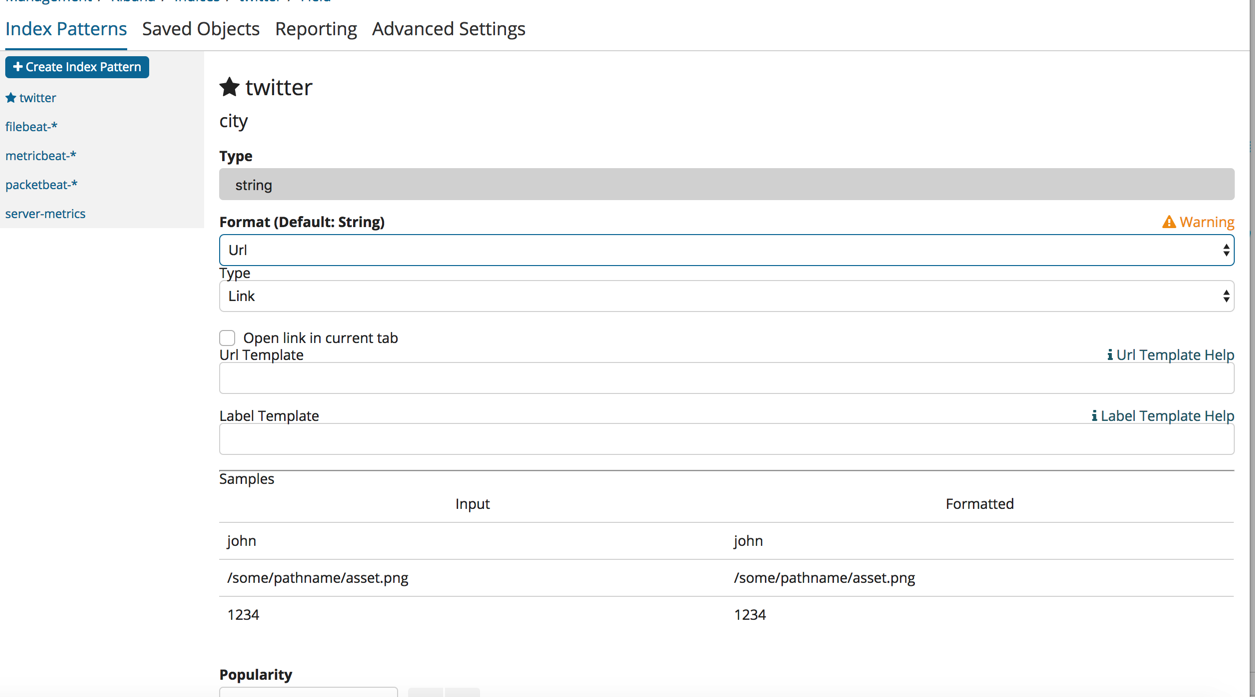Open the packetbeat-* index pattern

coord(41,185)
